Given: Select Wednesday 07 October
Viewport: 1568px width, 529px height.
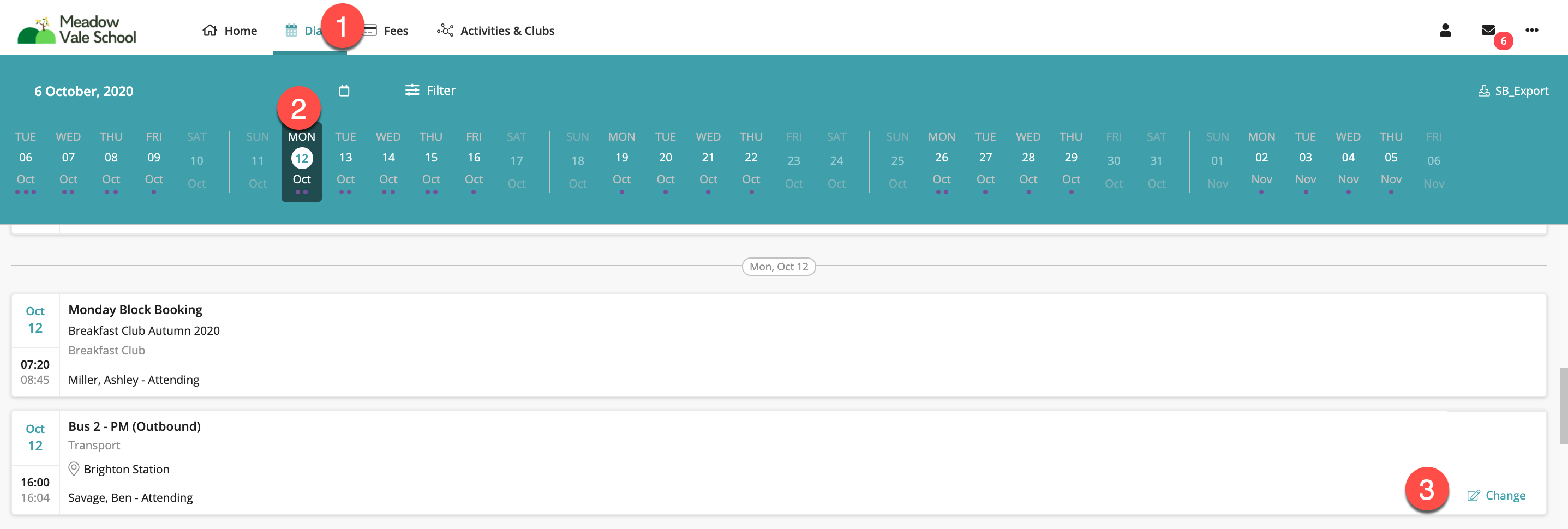Looking at the screenshot, I should [68, 161].
